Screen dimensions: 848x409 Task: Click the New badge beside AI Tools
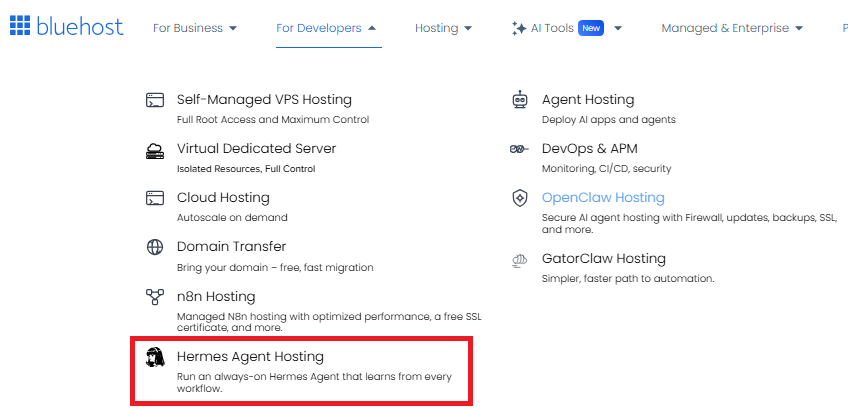click(x=591, y=28)
